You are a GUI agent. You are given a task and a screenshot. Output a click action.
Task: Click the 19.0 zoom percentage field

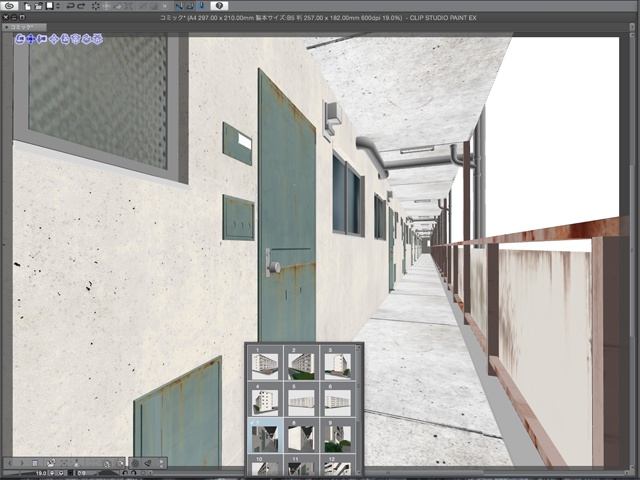click(41, 473)
